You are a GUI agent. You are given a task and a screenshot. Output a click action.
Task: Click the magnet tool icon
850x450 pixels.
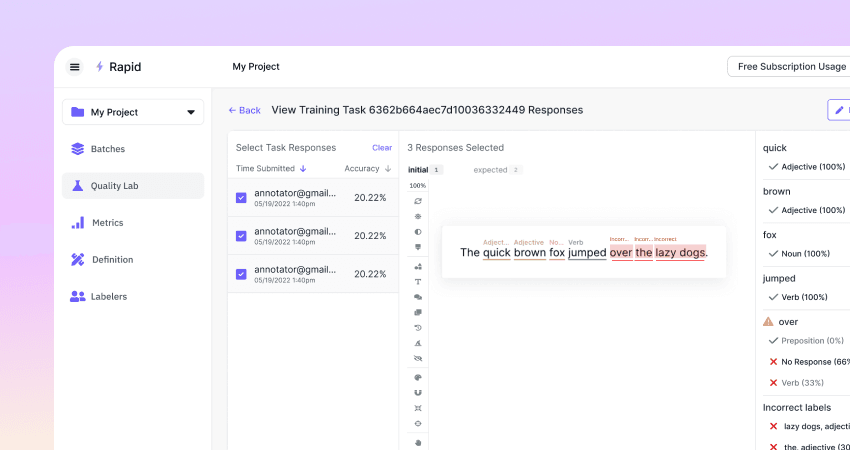coord(418,392)
